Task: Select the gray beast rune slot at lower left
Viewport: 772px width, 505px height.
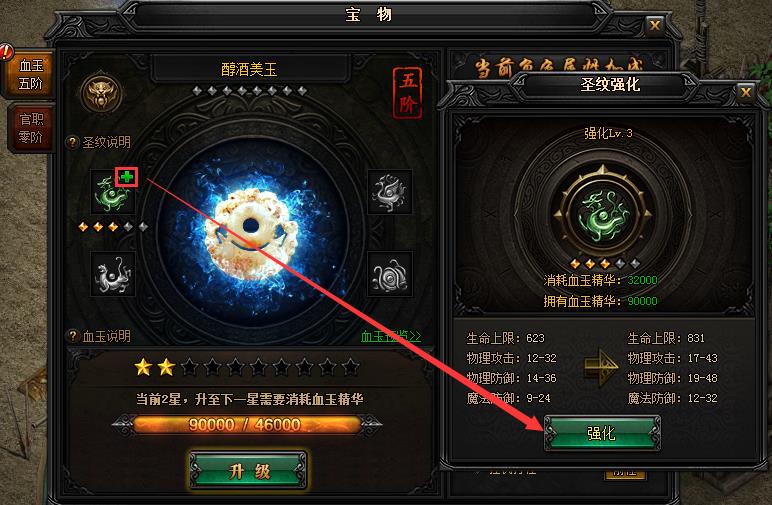Action: click(113, 274)
